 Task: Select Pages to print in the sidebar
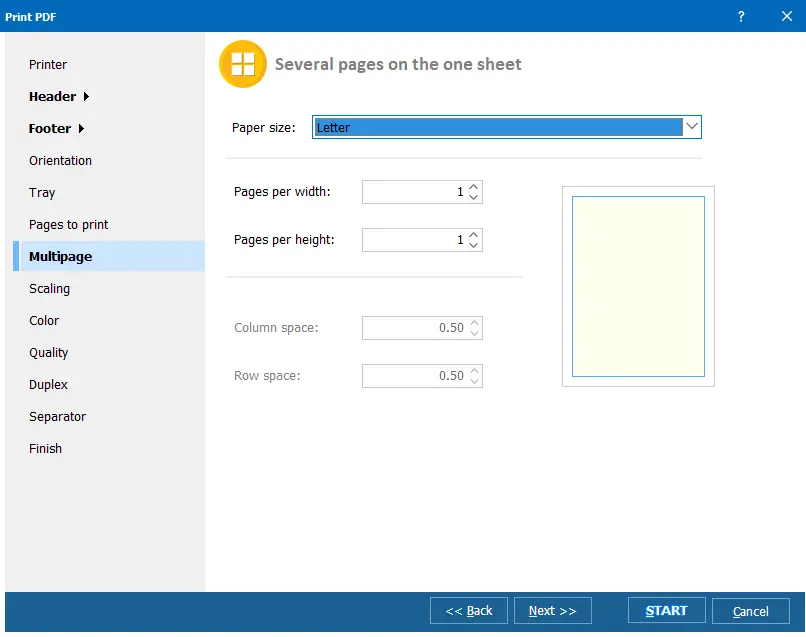pos(67,224)
